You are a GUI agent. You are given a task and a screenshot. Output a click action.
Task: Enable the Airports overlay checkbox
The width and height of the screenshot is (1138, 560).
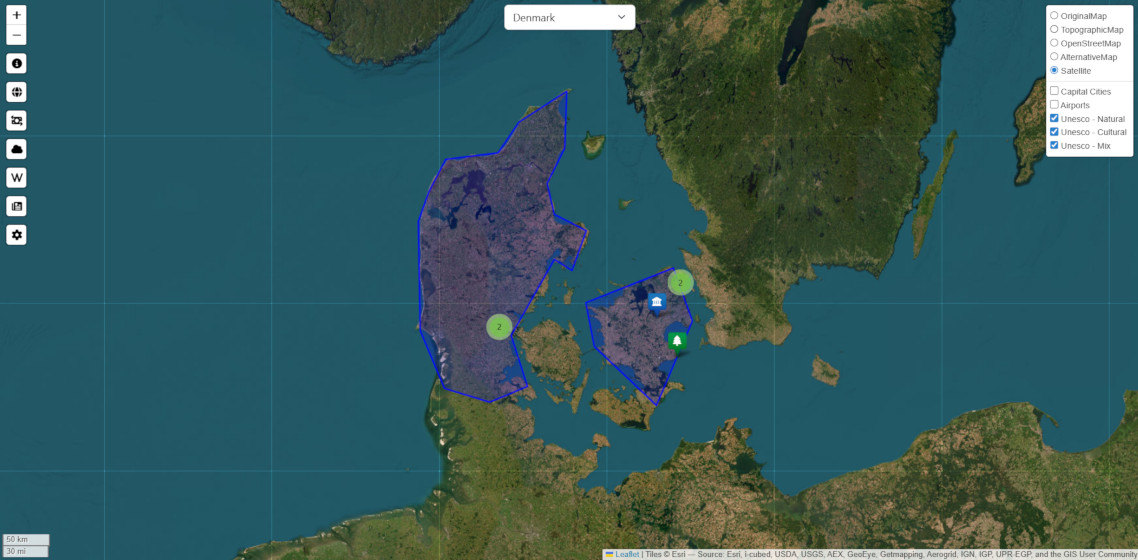click(1054, 105)
